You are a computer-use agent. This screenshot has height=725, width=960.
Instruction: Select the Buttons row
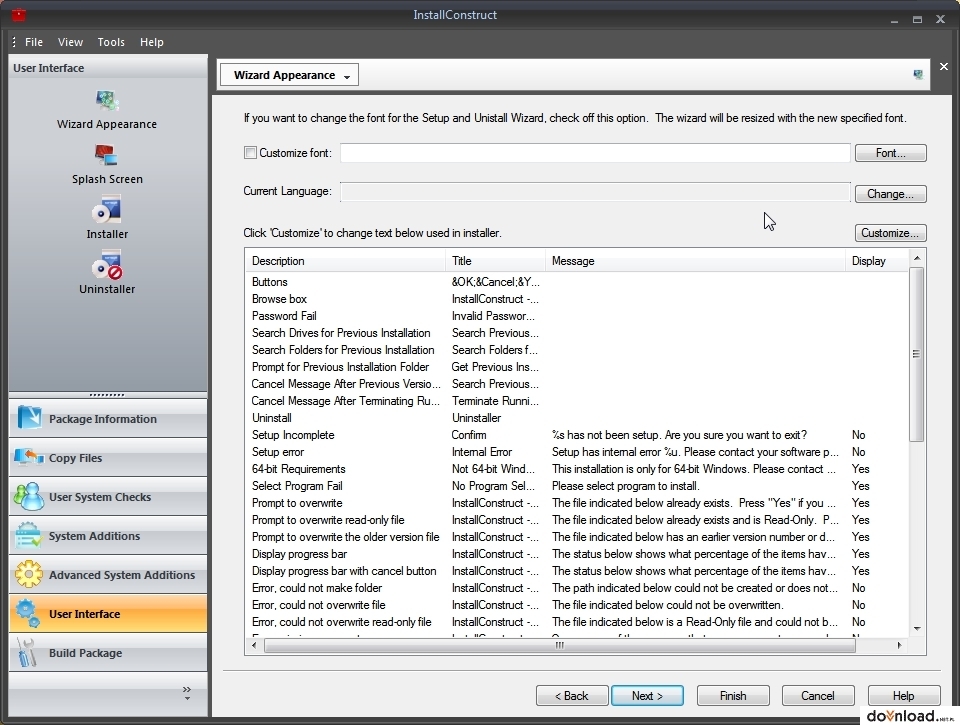pos(577,282)
